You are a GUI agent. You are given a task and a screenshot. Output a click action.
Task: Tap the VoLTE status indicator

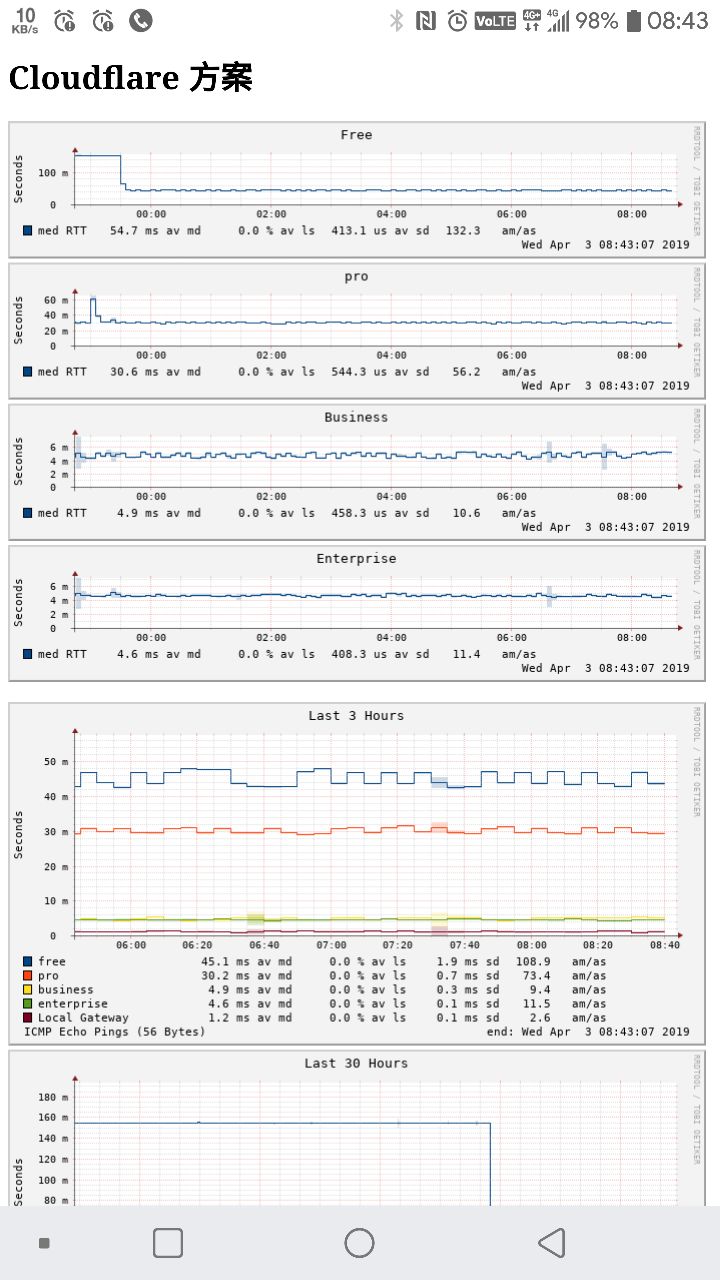tap(495, 20)
